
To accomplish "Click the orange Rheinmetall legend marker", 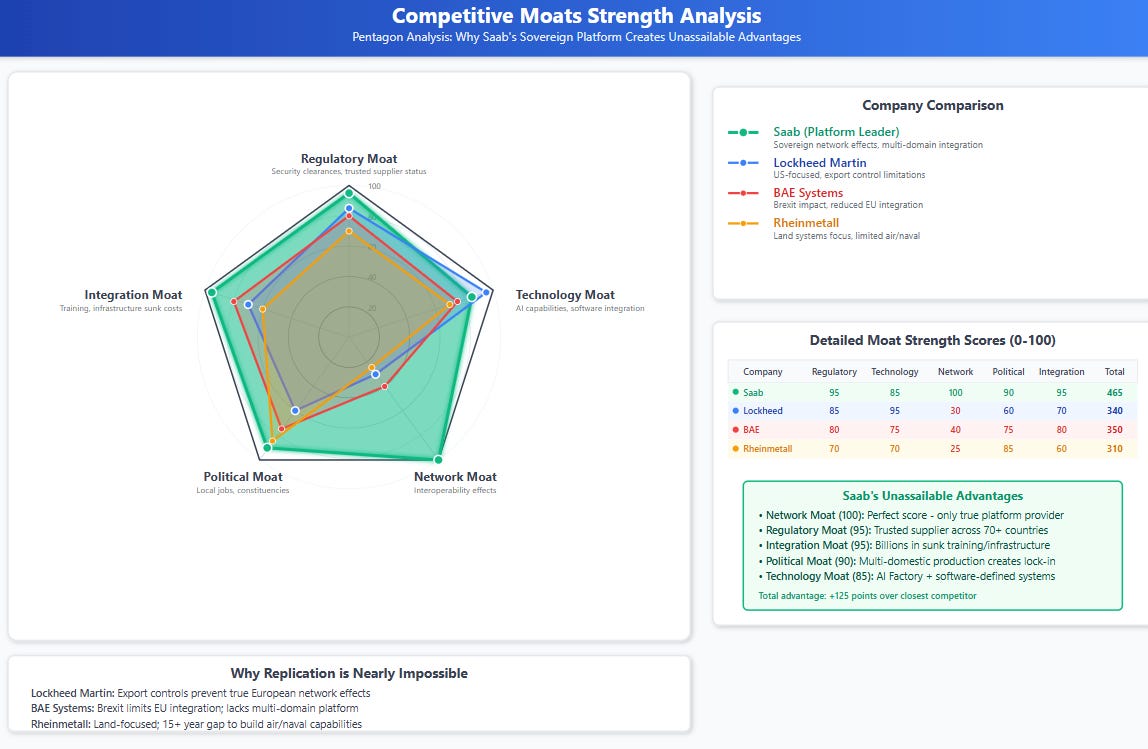I will [743, 223].
